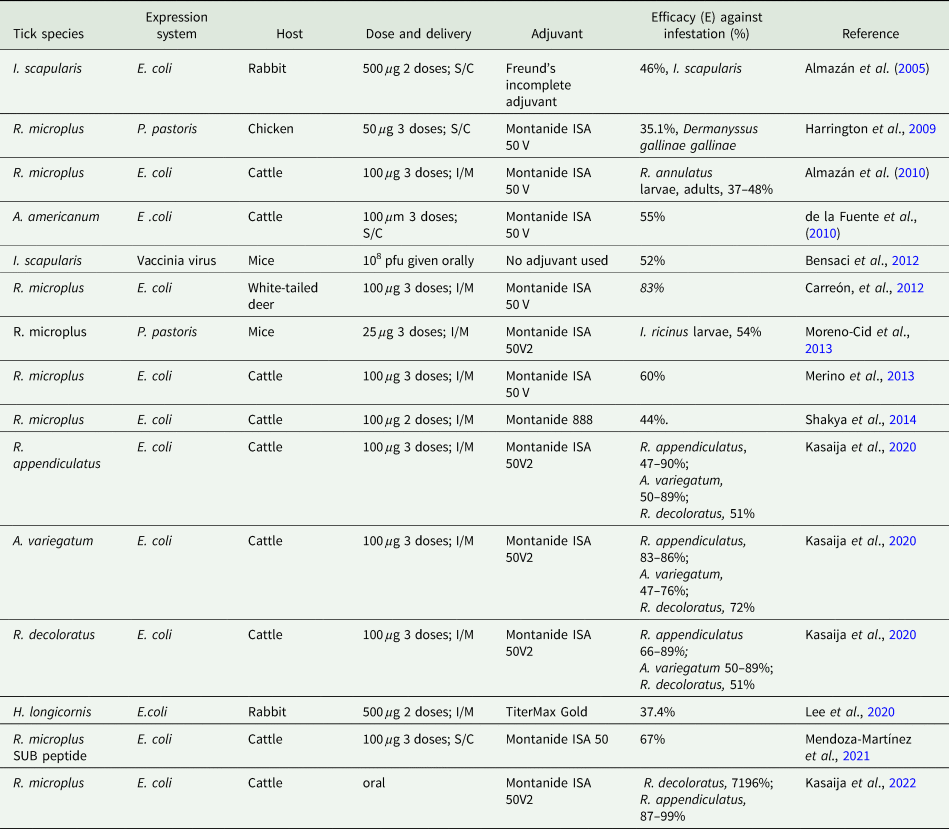The image size is (949, 829).
Task: Select the Expression system column header
Action: [176, 25]
